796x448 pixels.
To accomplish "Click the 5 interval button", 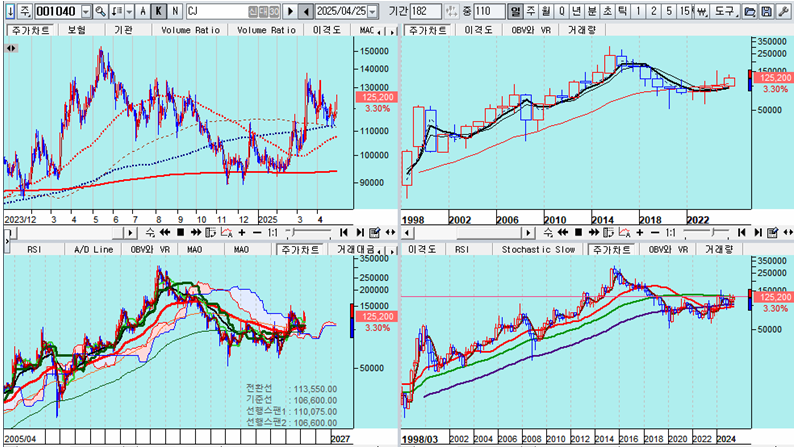I will coord(669,11).
